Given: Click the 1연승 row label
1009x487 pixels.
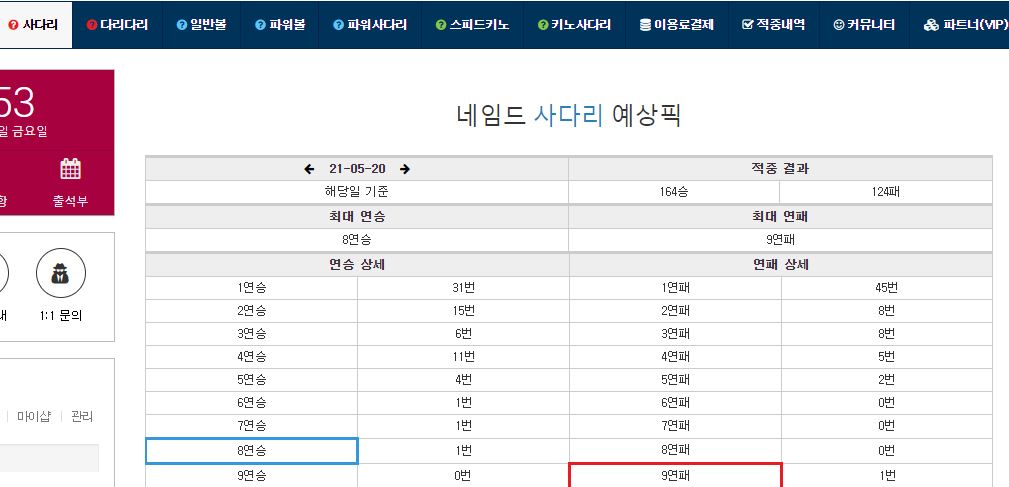Looking at the screenshot, I should click(x=252, y=288).
